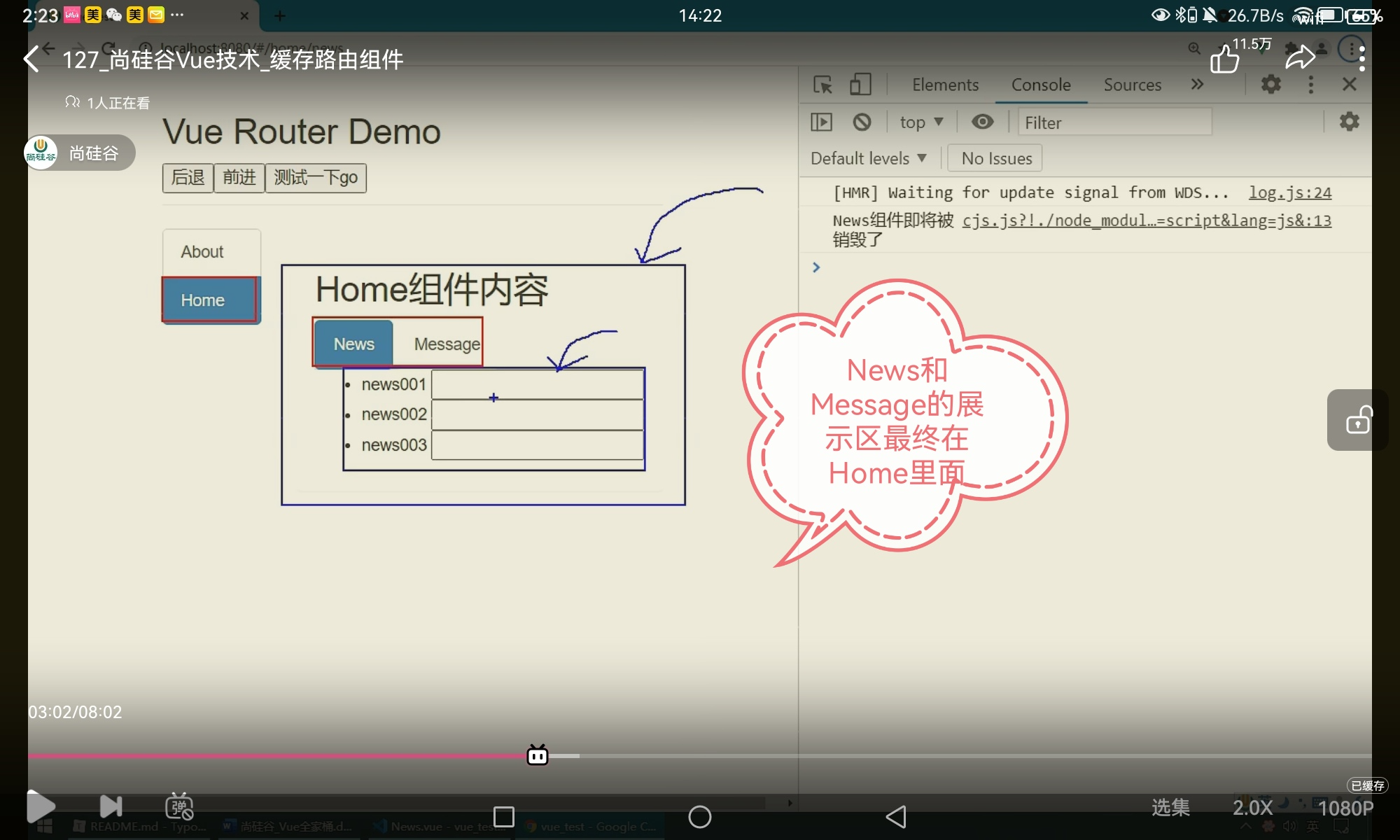Open the Sources tab
Viewport: 1400px width, 840px height.
pos(1132,85)
